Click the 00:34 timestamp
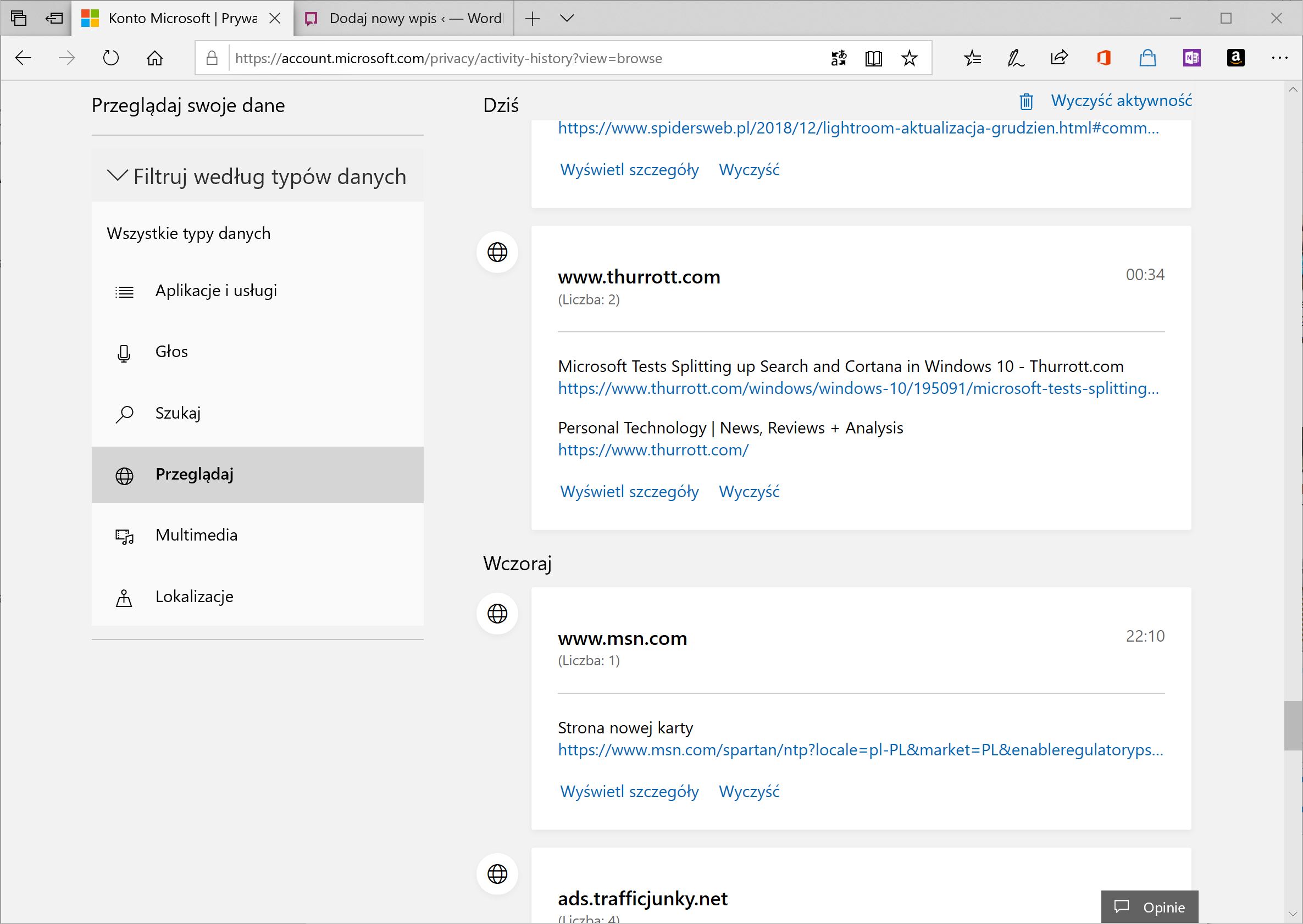Viewport: 1303px width, 924px height. point(1145,275)
